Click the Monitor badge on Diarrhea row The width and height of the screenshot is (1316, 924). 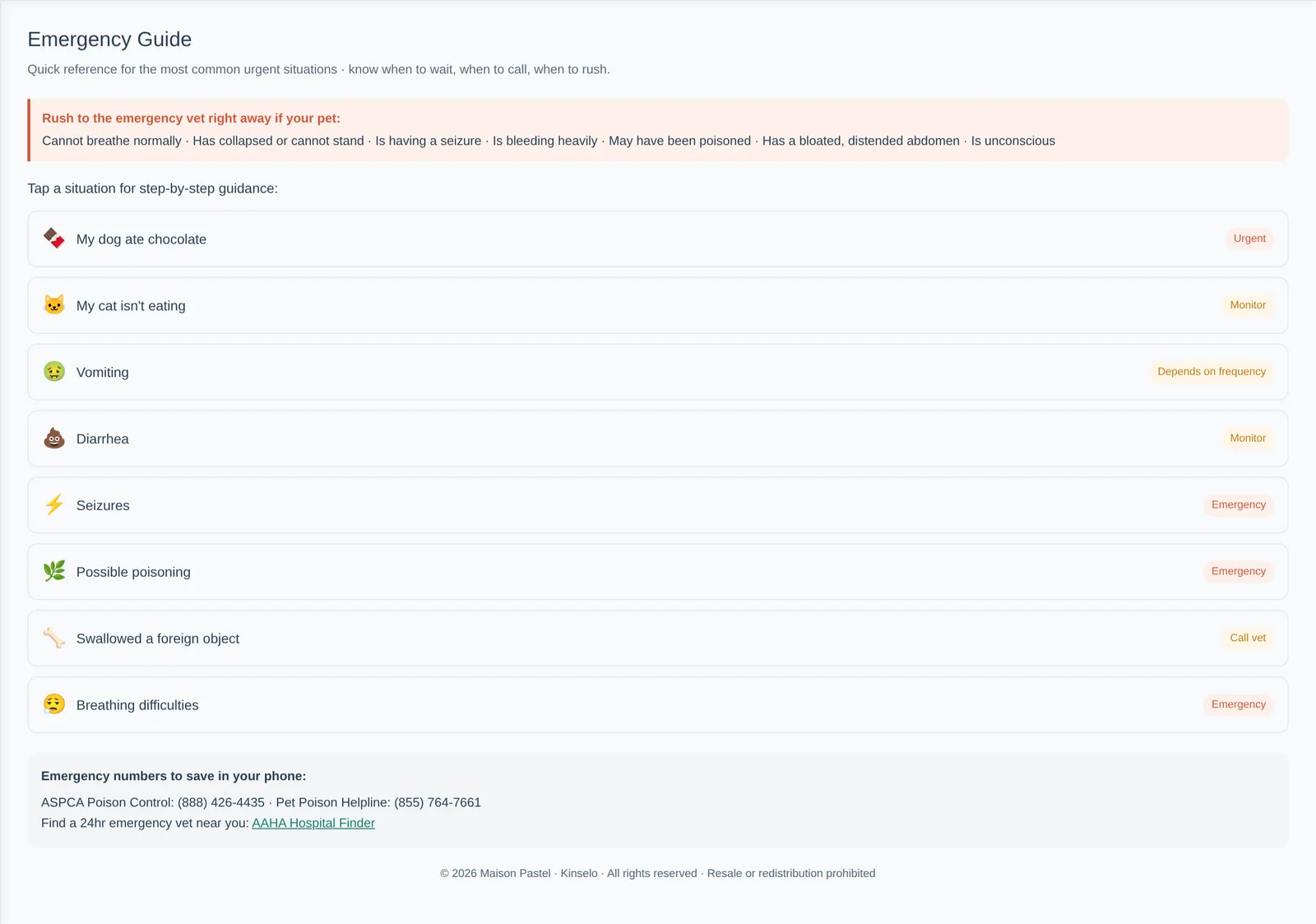[1248, 439]
